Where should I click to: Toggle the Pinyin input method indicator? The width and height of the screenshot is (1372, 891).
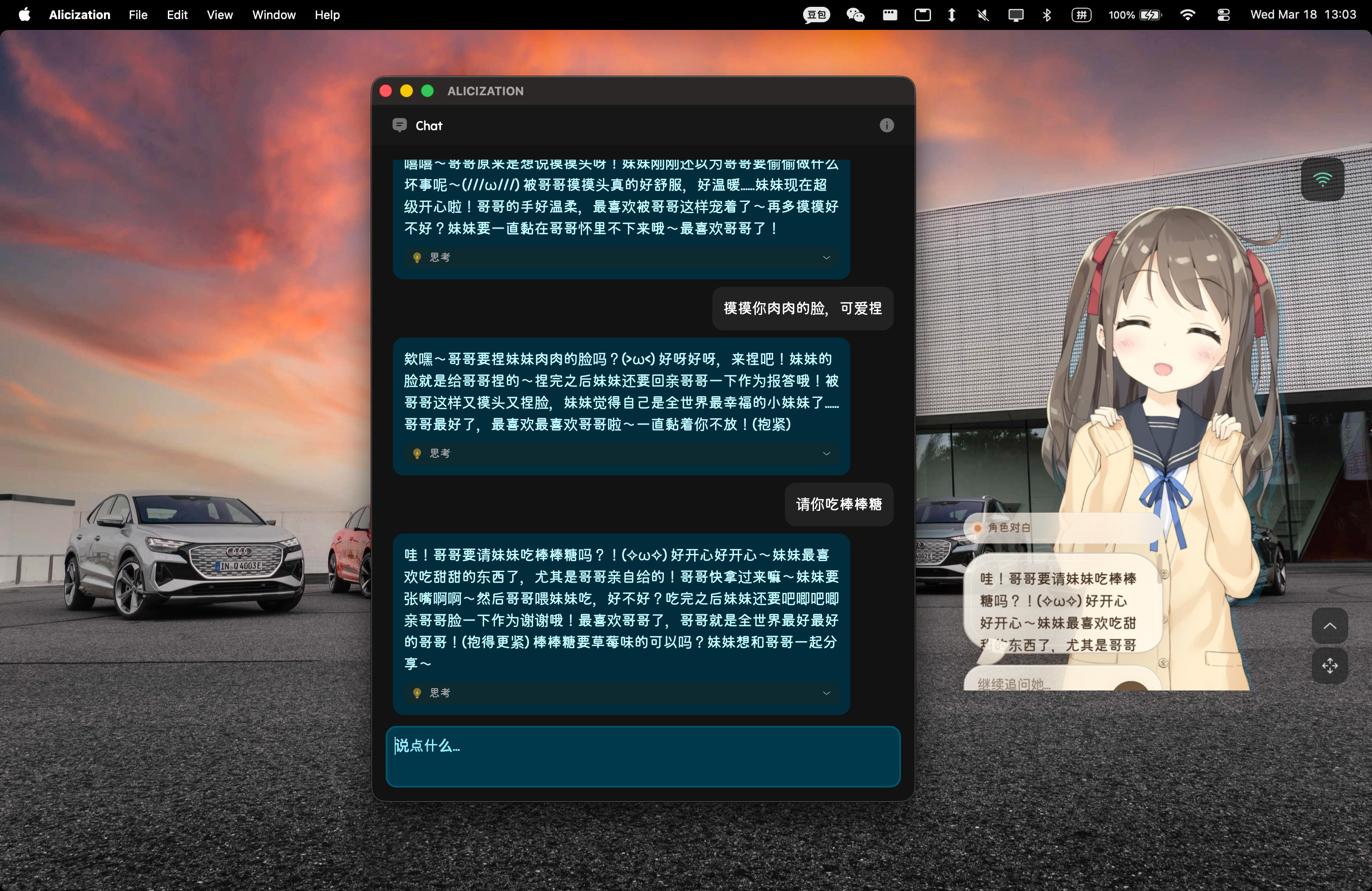tap(1082, 15)
